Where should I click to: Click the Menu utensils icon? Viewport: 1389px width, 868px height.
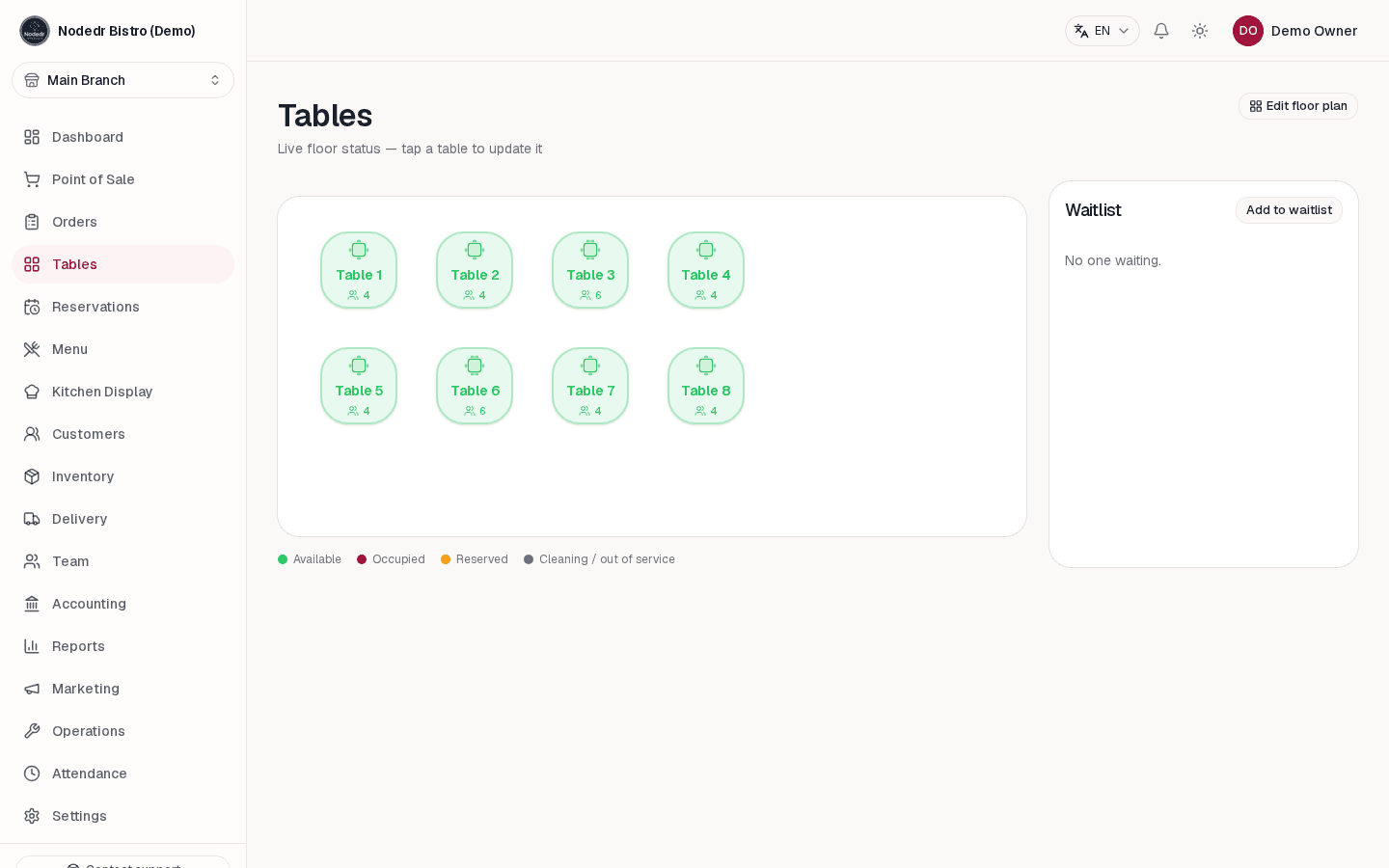coord(32,349)
